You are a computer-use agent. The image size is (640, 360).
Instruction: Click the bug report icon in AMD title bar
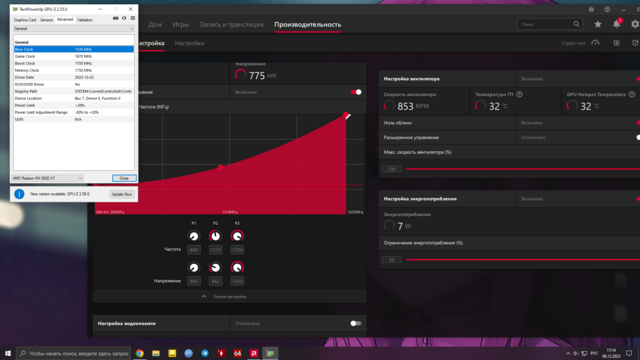(591, 9)
